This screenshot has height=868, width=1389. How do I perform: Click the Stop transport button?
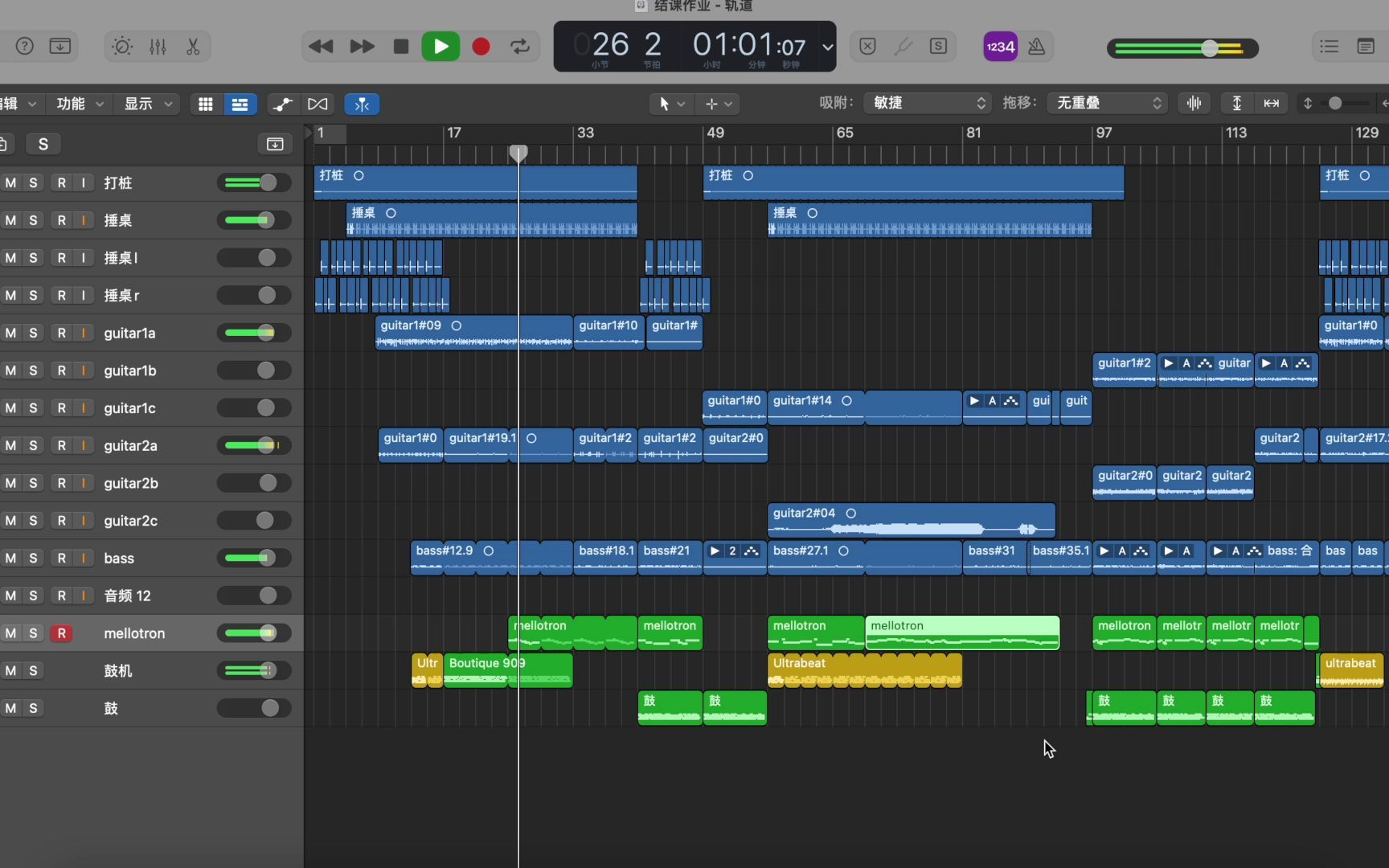[x=400, y=47]
